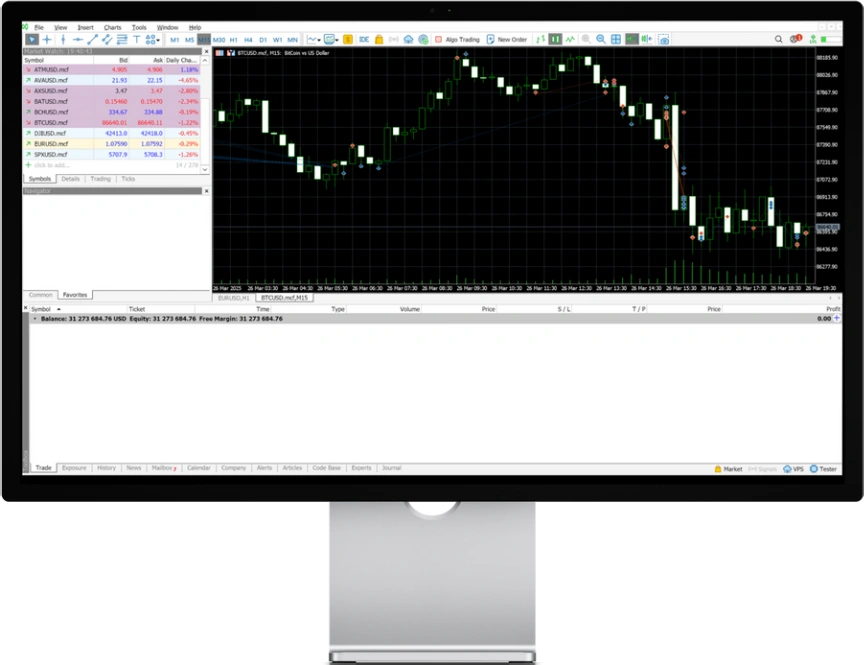Open the Tester in status bar
864x665 pixels.
click(x=825, y=468)
